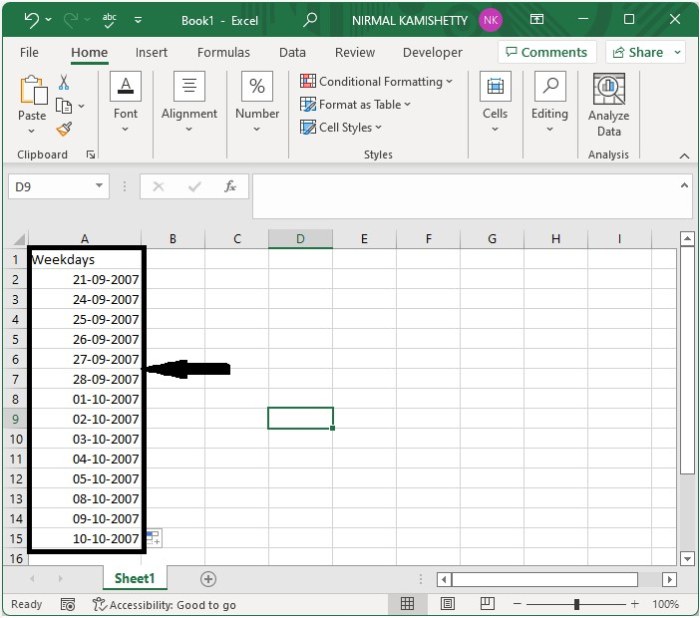The height and width of the screenshot is (618, 700).
Task: Click the Sheet1 tab
Action: click(x=134, y=578)
